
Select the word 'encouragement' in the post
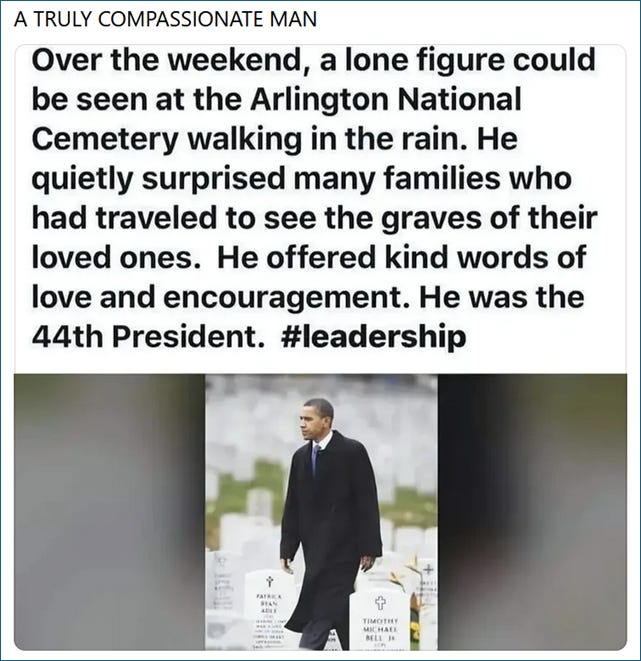coord(282,297)
